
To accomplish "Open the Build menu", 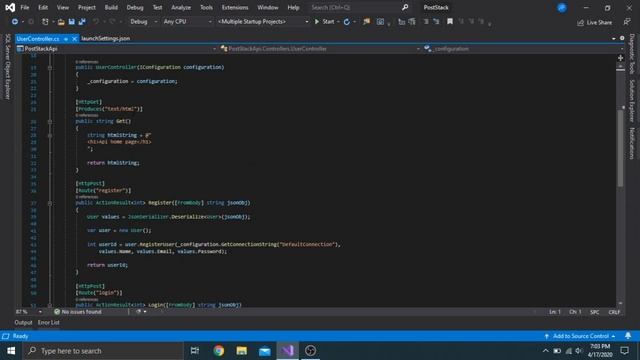I will tap(111, 7).
